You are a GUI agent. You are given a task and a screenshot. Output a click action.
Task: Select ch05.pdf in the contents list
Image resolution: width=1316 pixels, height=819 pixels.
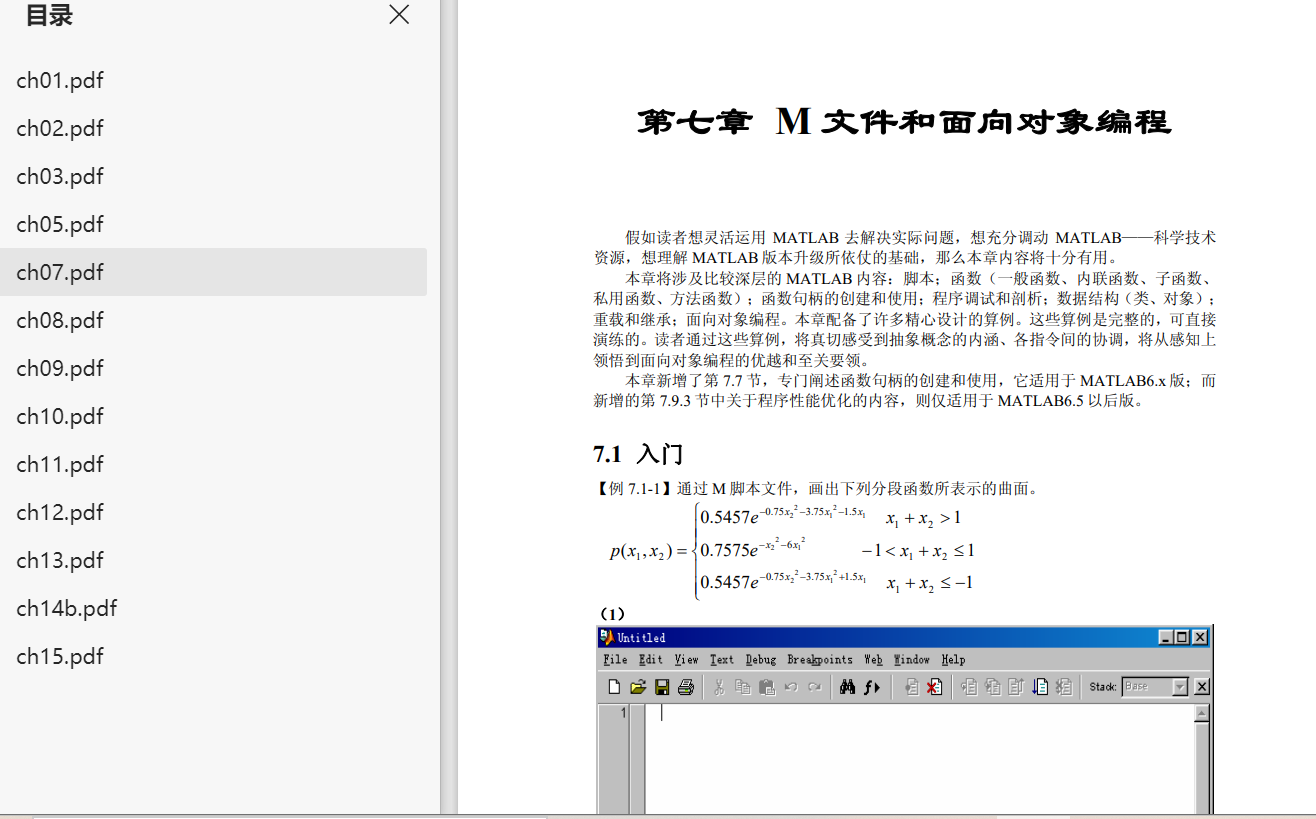coord(213,224)
